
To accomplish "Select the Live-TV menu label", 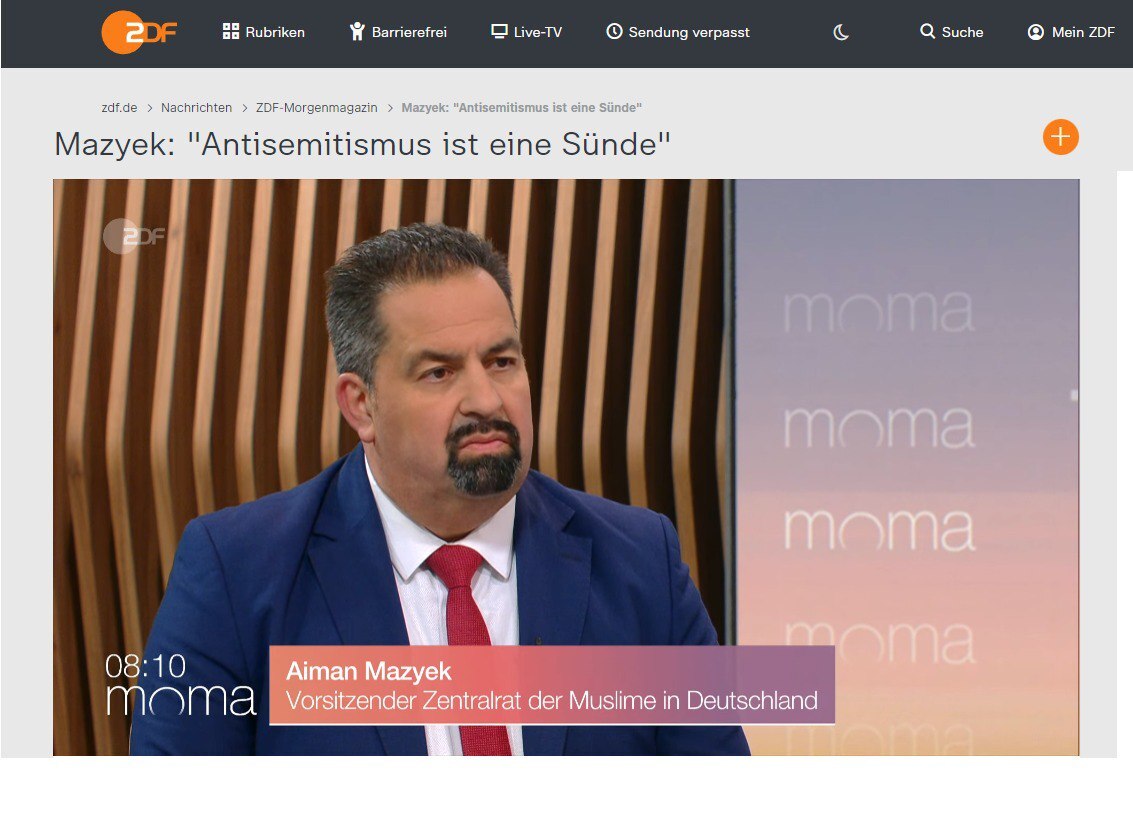I will coord(538,32).
